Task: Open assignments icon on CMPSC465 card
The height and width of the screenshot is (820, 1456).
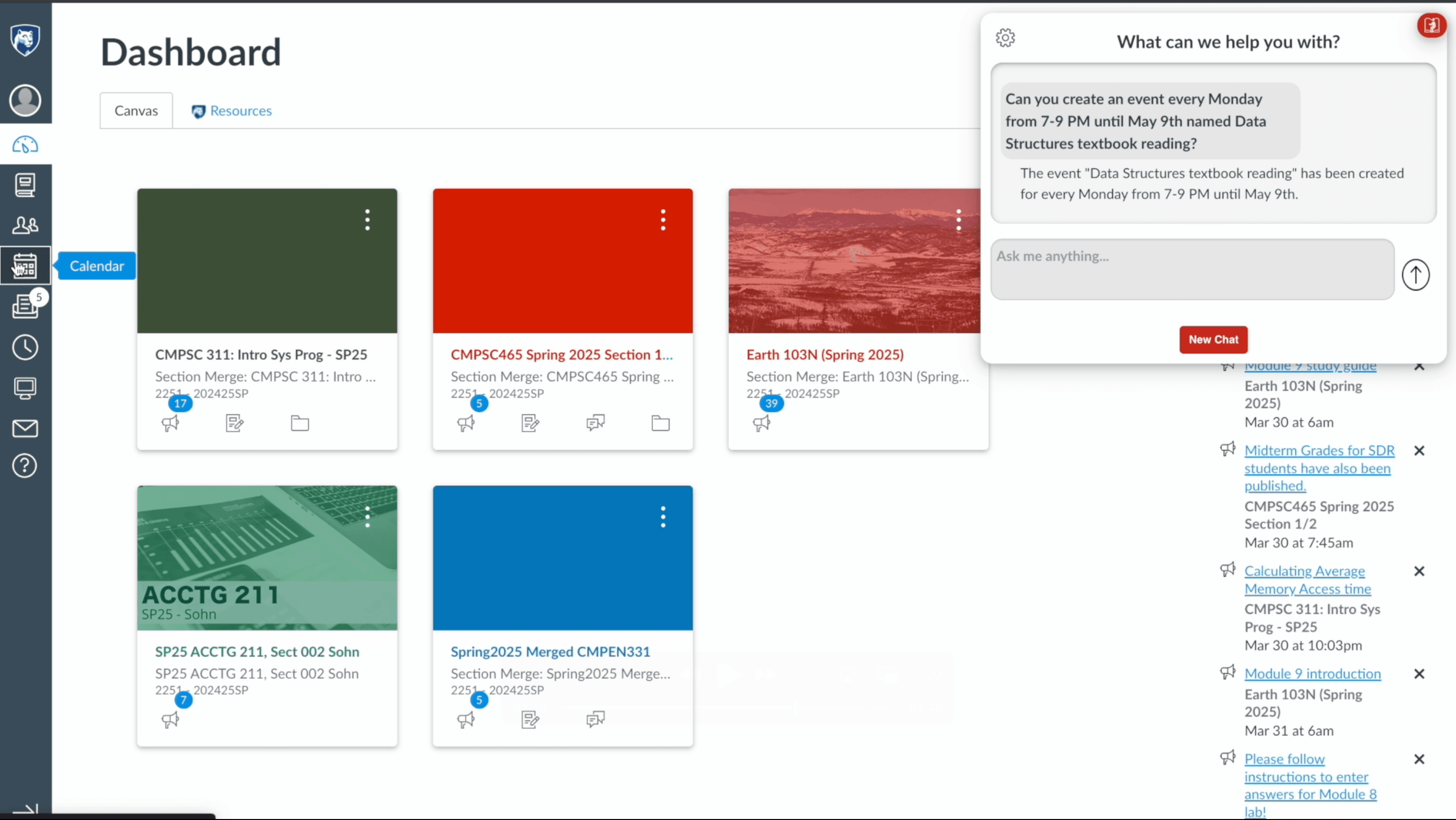Action: pyautogui.click(x=529, y=423)
